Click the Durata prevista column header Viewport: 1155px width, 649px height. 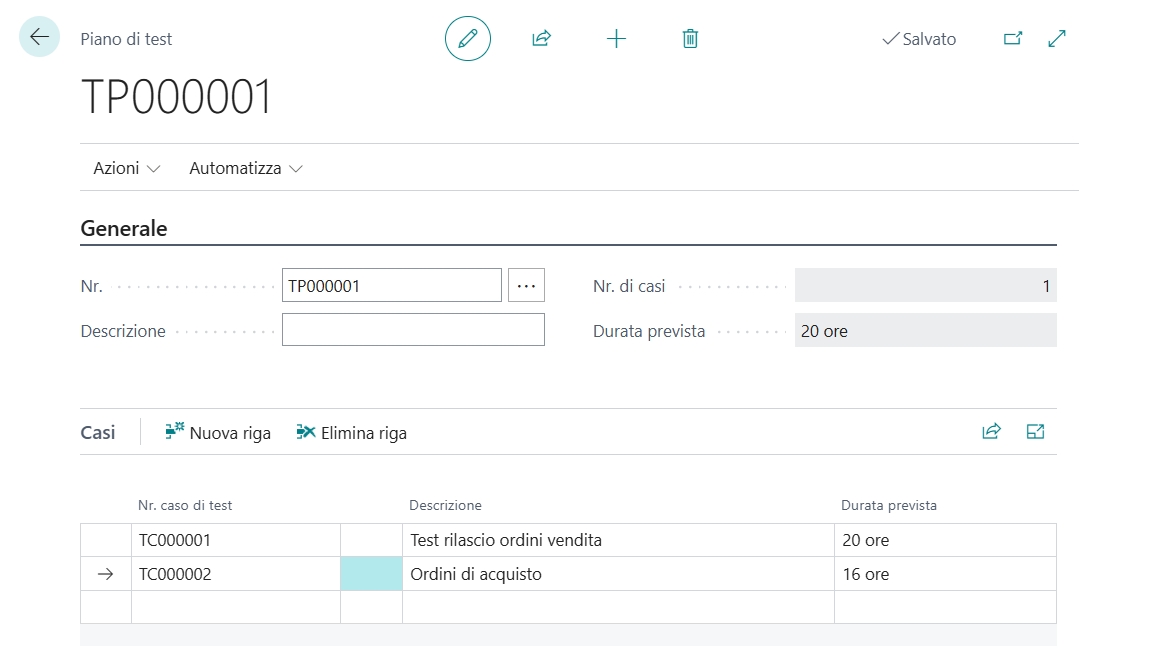[888, 505]
